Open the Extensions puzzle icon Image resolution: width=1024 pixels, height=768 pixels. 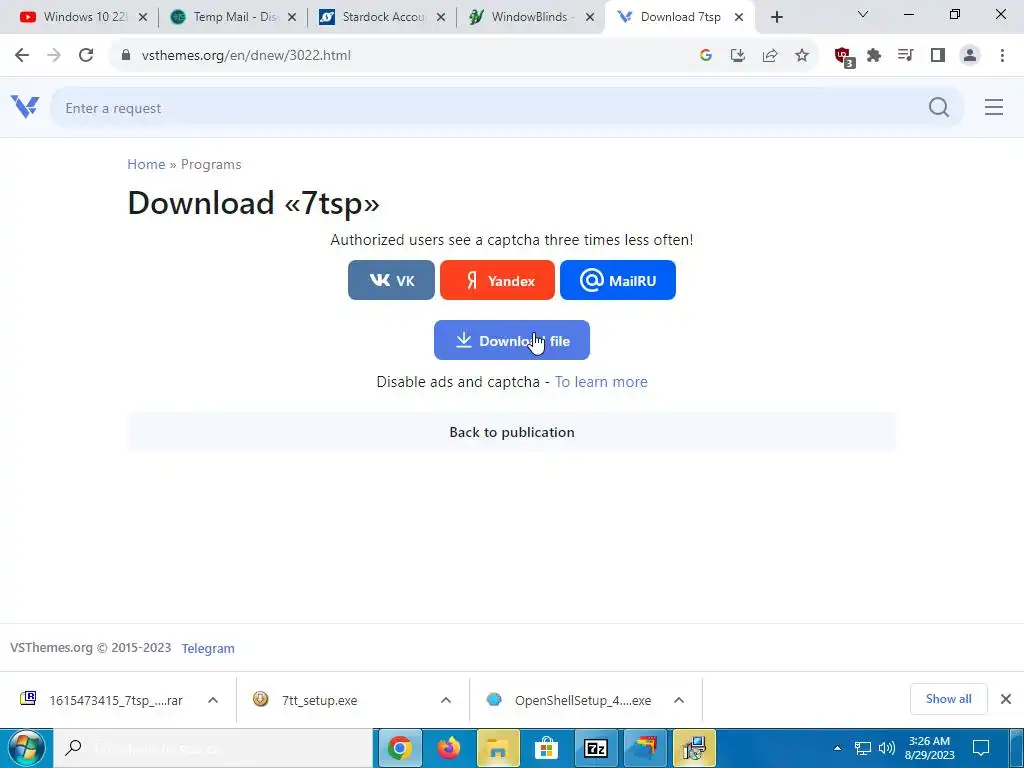(874, 56)
